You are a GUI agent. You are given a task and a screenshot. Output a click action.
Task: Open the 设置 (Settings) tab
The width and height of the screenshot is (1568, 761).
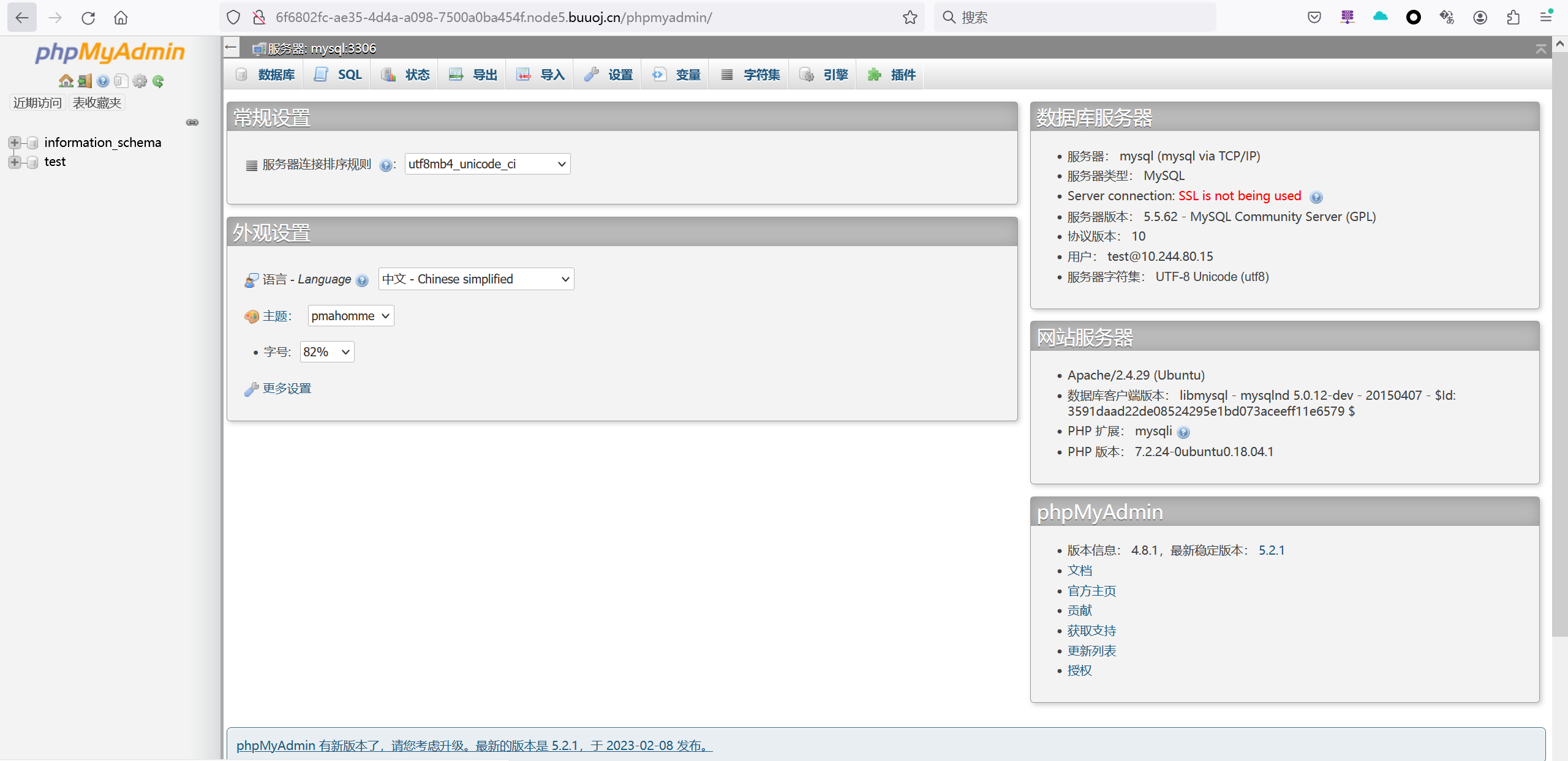click(608, 75)
